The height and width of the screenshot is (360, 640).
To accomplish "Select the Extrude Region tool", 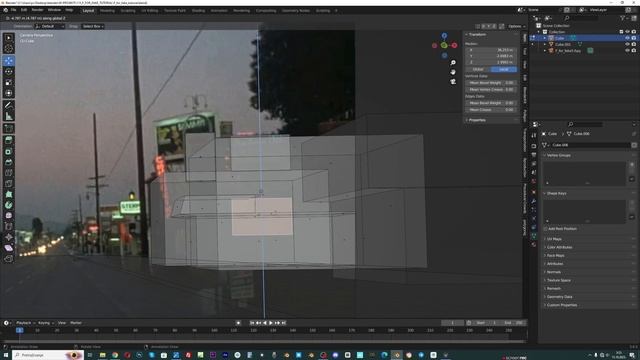I will (x=9, y=140).
